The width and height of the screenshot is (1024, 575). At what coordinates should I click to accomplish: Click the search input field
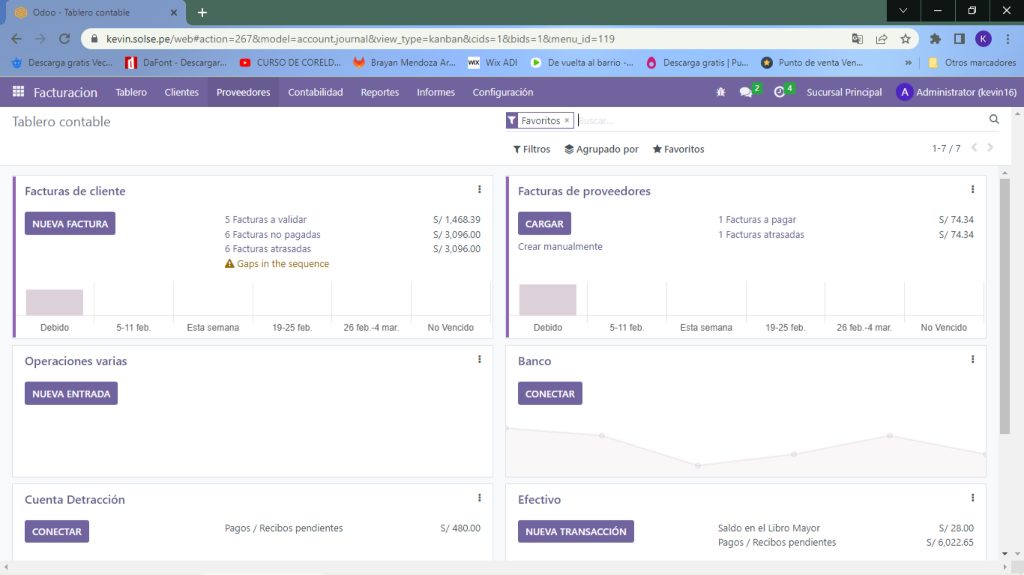(780, 120)
